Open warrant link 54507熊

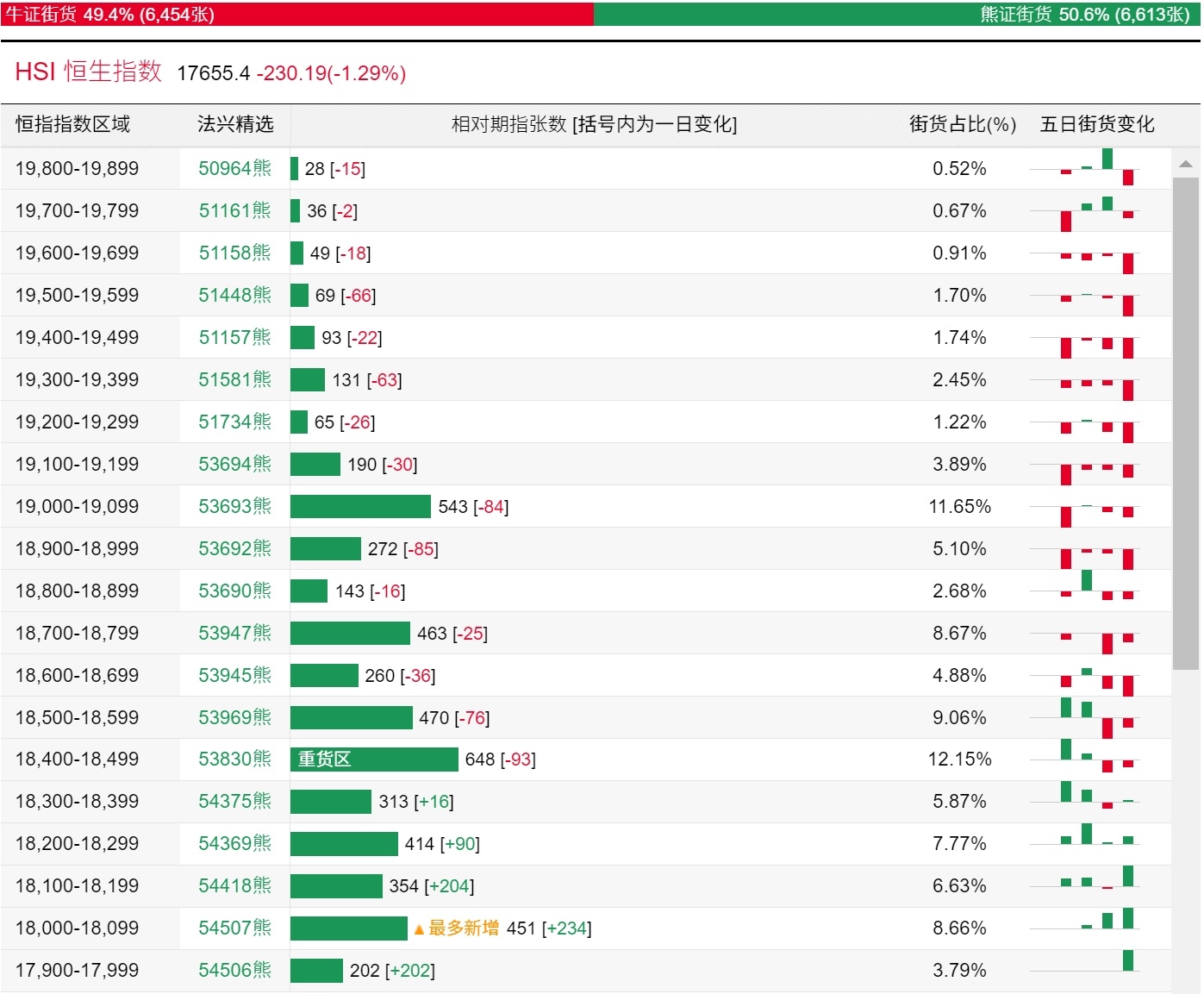pyautogui.click(x=234, y=928)
